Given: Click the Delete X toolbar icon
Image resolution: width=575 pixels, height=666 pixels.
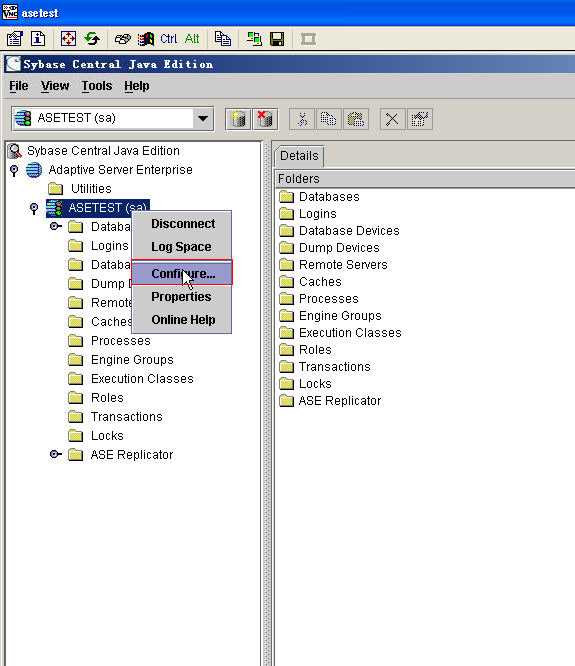Looking at the screenshot, I should click(392, 119).
